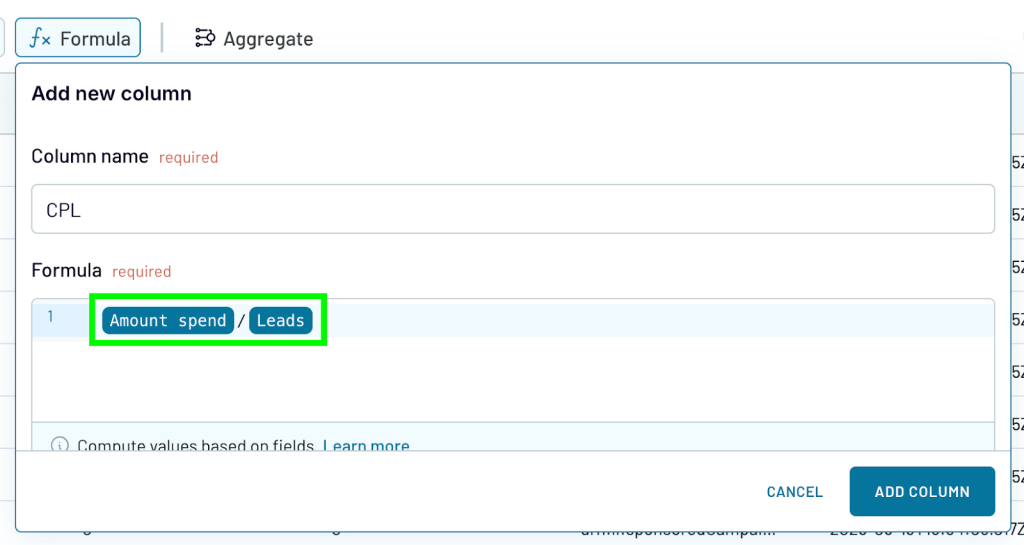The width and height of the screenshot is (1024, 545).
Task: Click the Formula field label
Action: (67, 270)
